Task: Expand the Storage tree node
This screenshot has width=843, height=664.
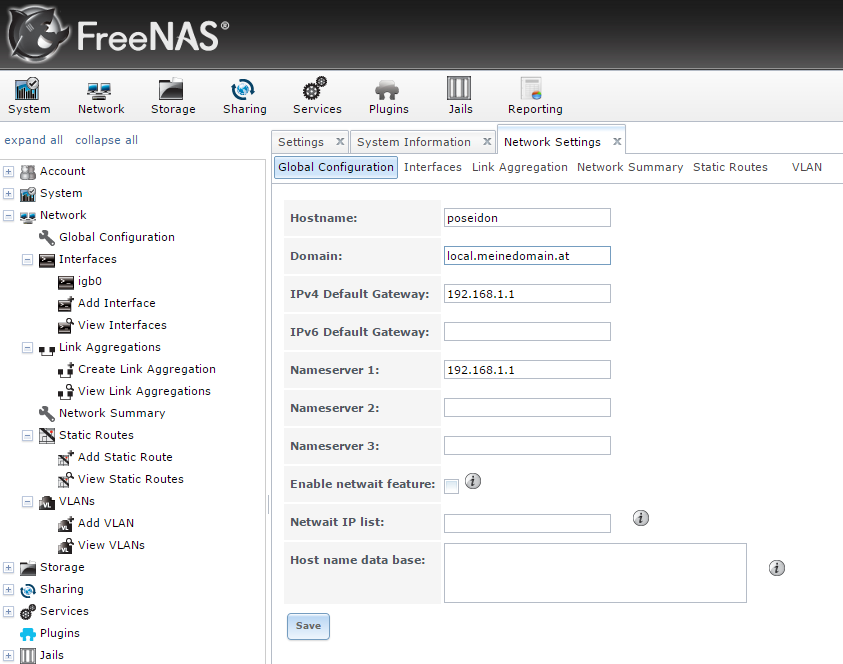Action: (x=8, y=568)
